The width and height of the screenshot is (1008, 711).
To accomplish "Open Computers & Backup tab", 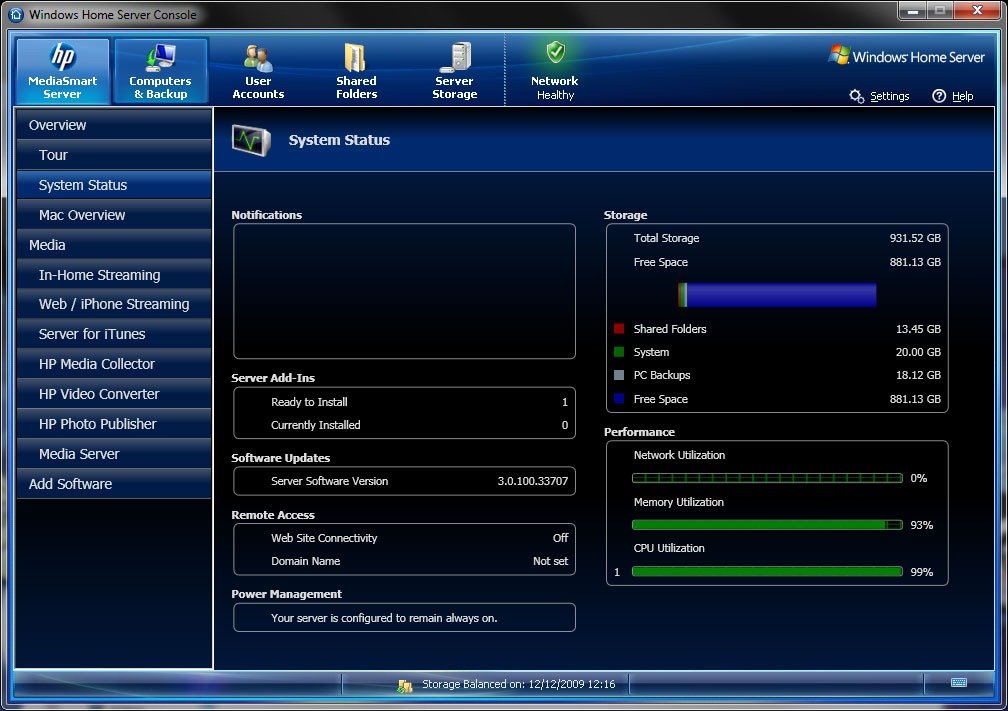I will (160, 71).
